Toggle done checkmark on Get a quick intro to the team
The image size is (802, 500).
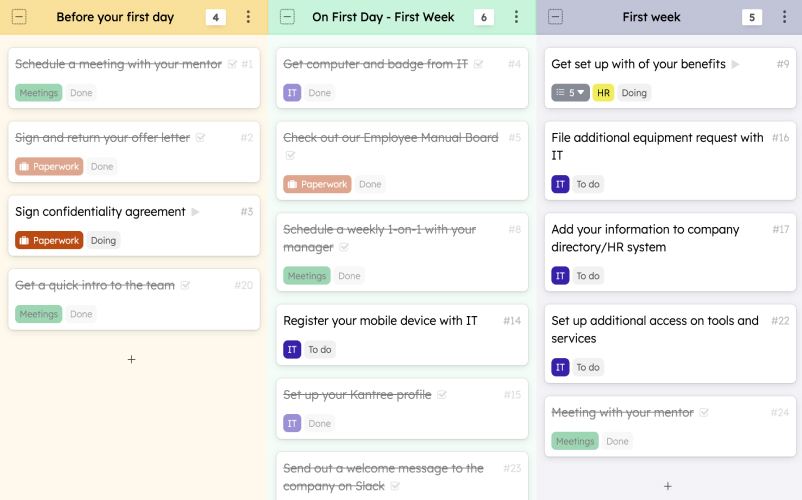click(185, 285)
